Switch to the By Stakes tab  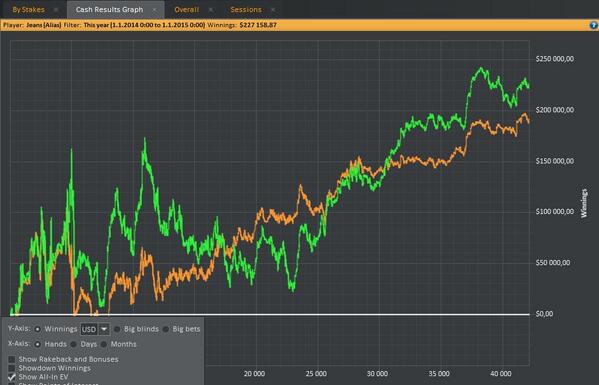click(x=28, y=10)
